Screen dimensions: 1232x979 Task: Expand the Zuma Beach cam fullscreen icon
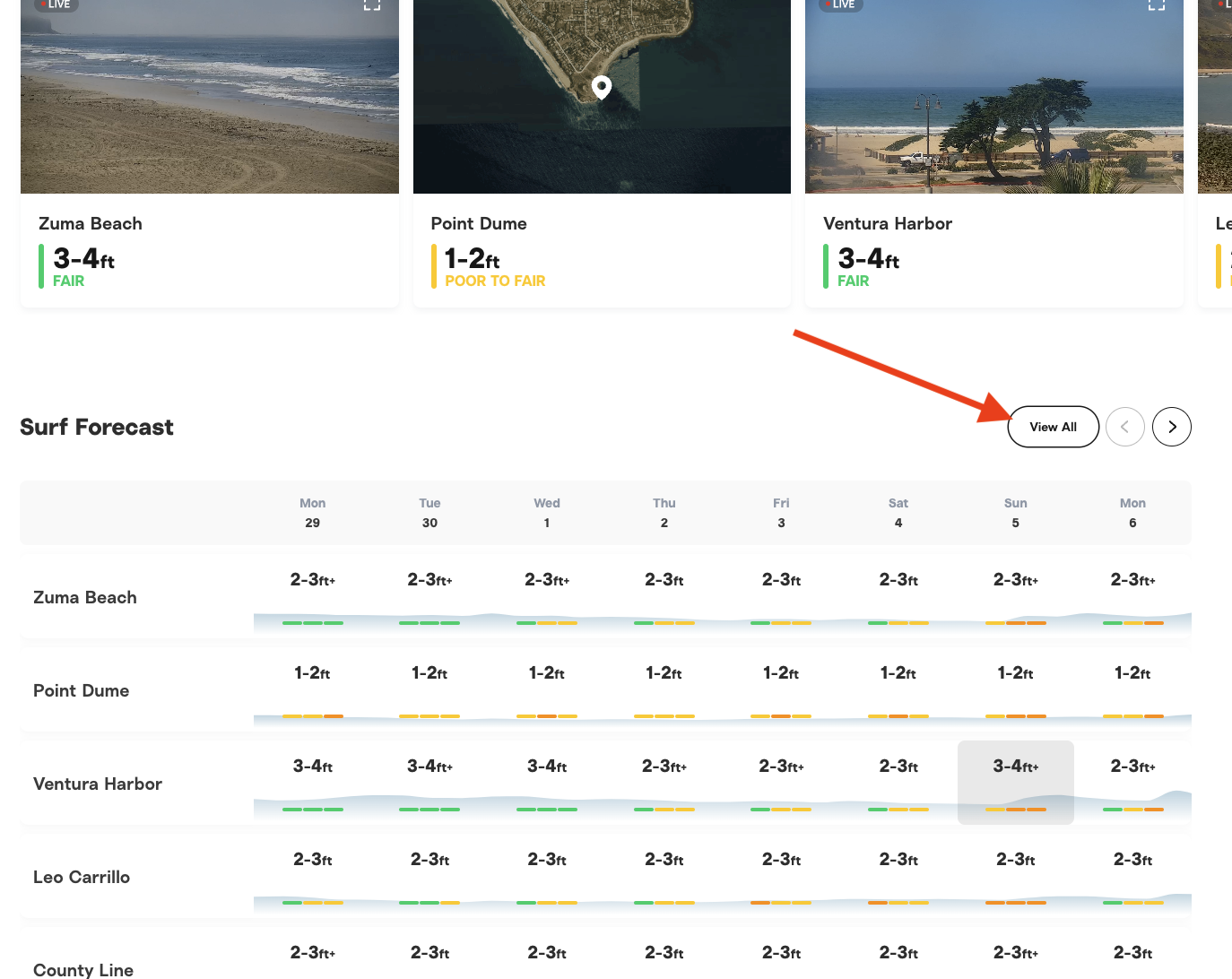pos(372,4)
